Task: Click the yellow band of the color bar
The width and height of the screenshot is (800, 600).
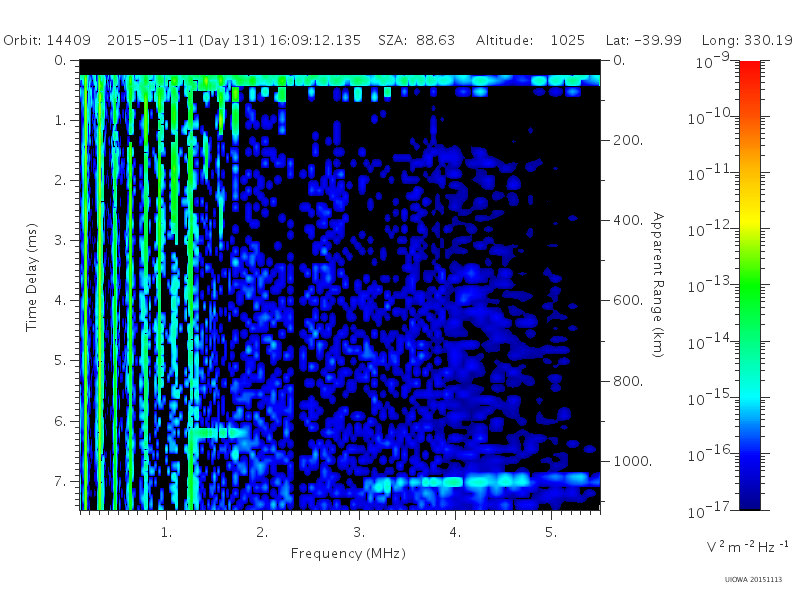Action: 750,218
